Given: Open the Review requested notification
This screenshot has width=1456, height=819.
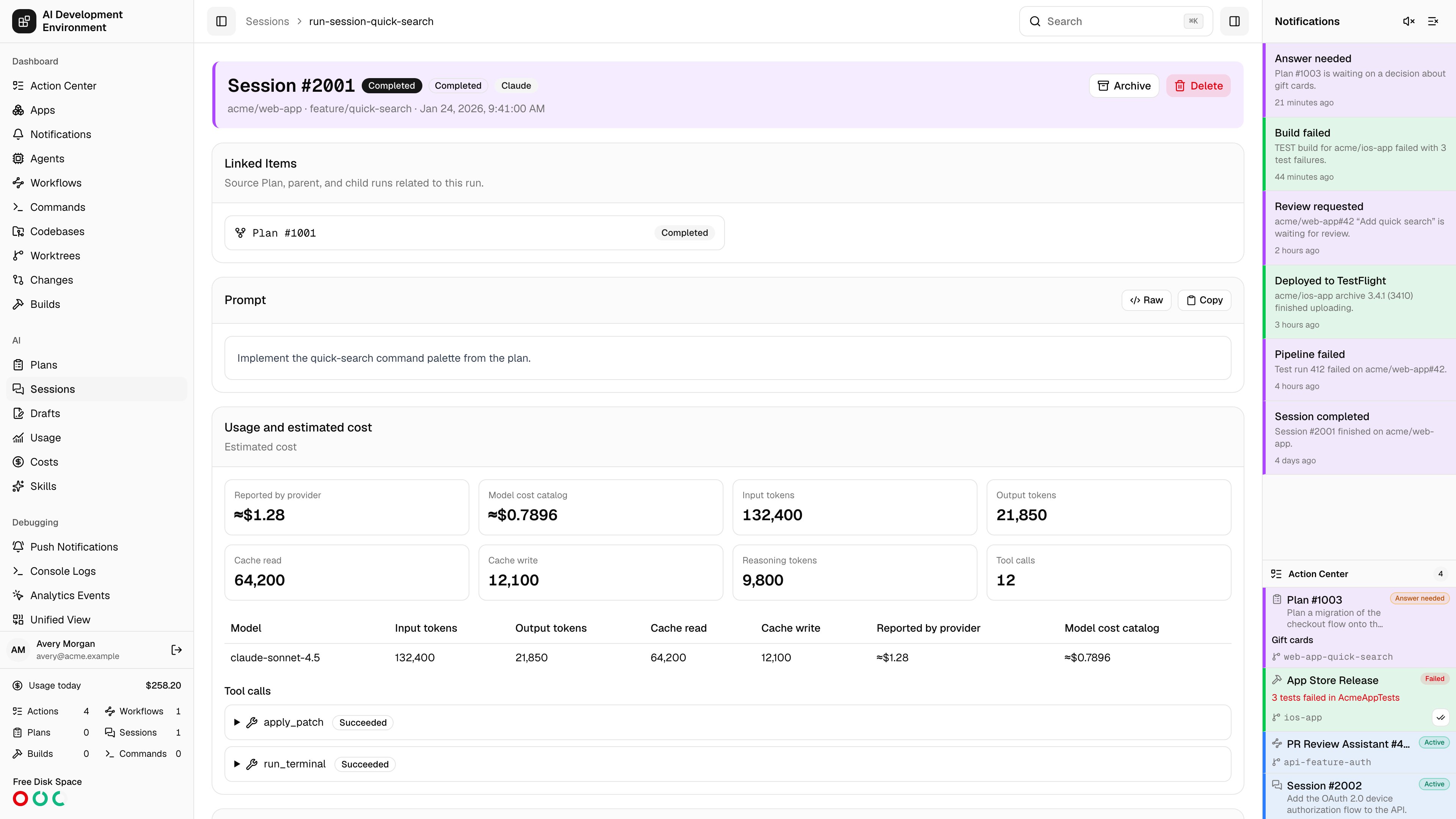Looking at the screenshot, I should pyautogui.click(x=1359, y=228).
